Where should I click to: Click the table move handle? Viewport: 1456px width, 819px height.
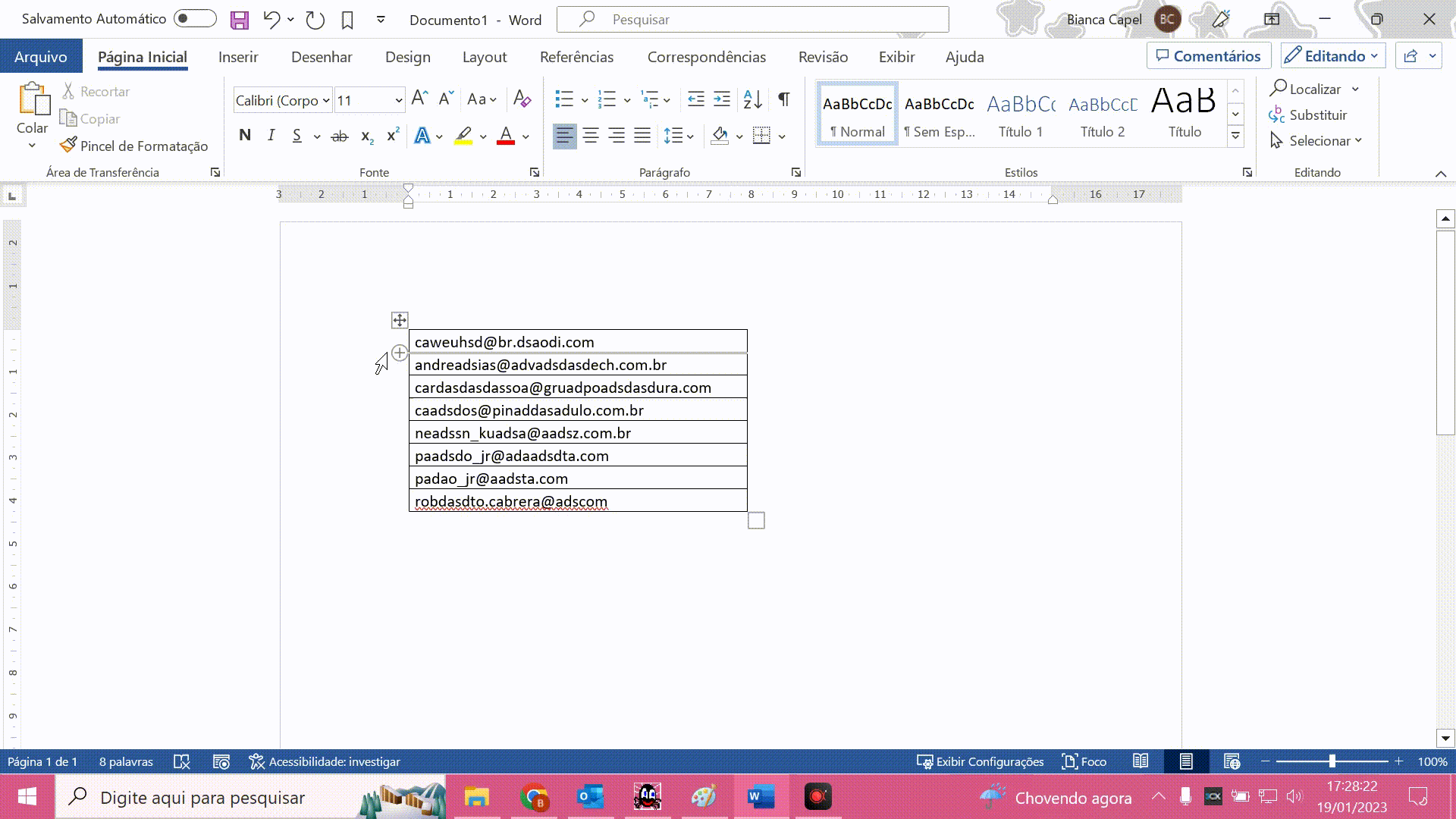400,320
